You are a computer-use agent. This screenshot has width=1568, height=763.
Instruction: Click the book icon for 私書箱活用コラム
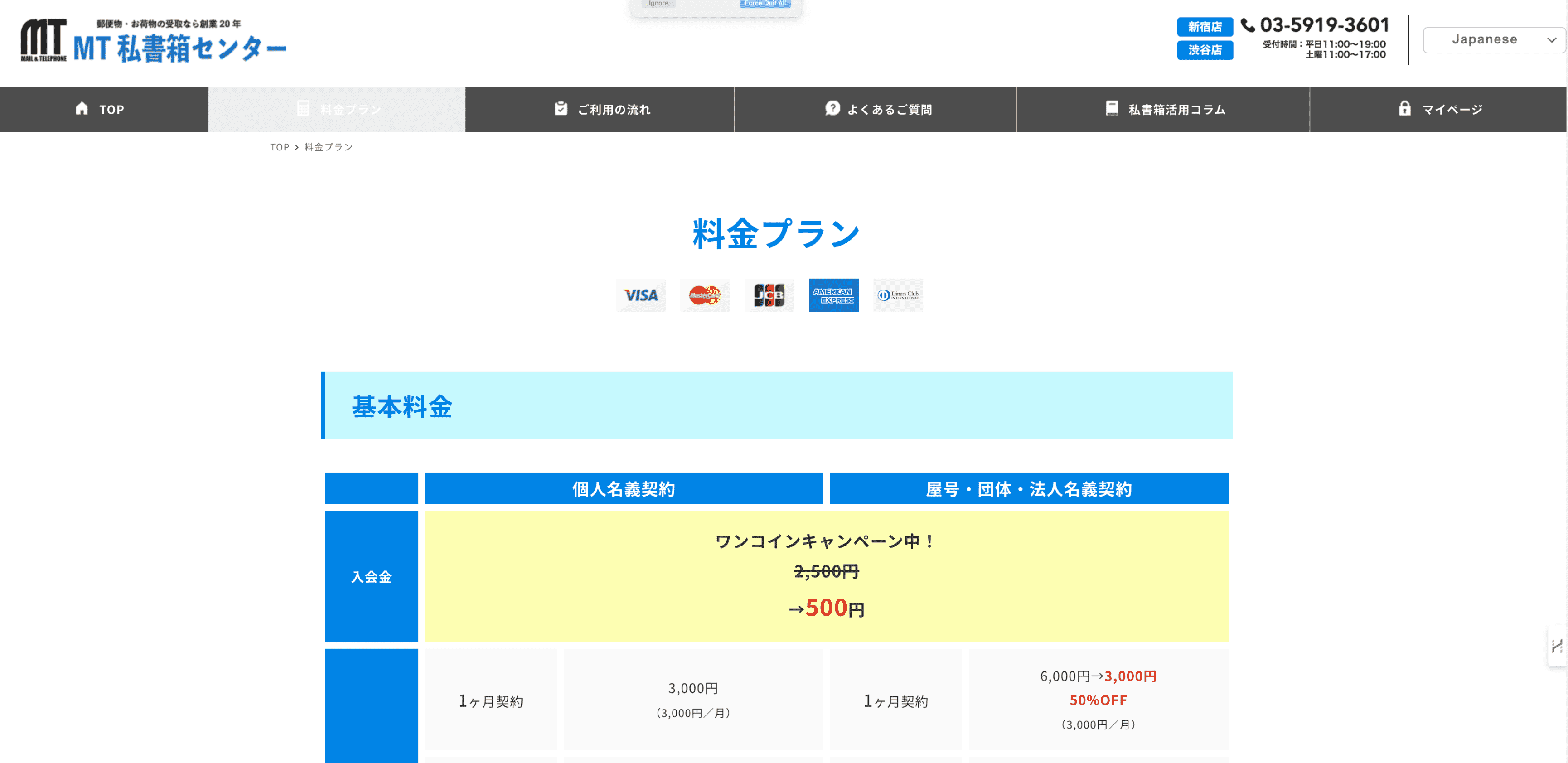1112,108
